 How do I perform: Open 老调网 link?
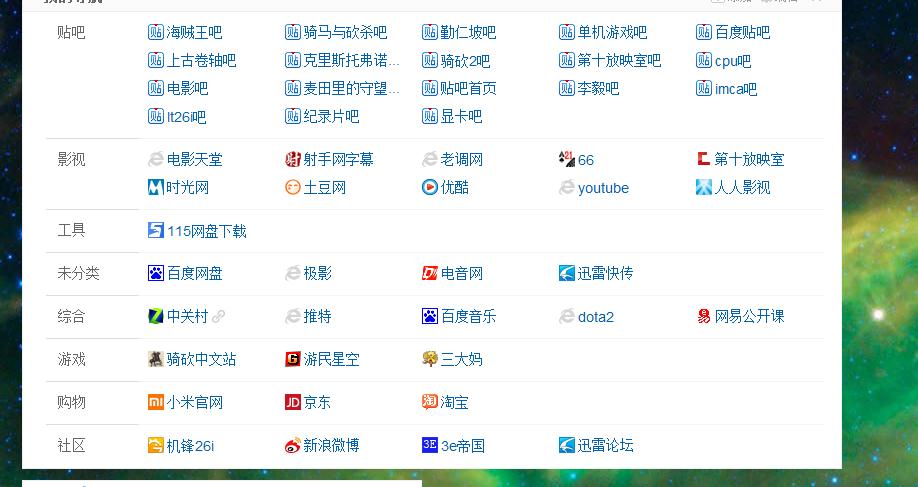pyautogui.click(x=461, y=159)
